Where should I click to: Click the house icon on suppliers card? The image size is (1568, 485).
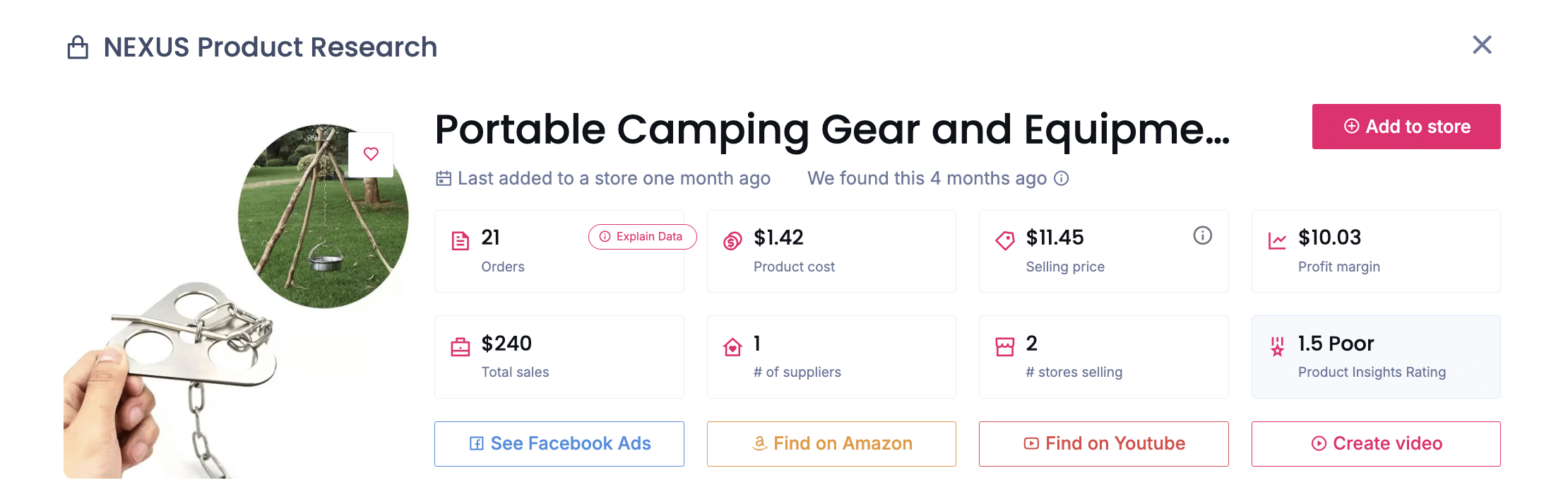pyautogui.click(x=733, y=346)
